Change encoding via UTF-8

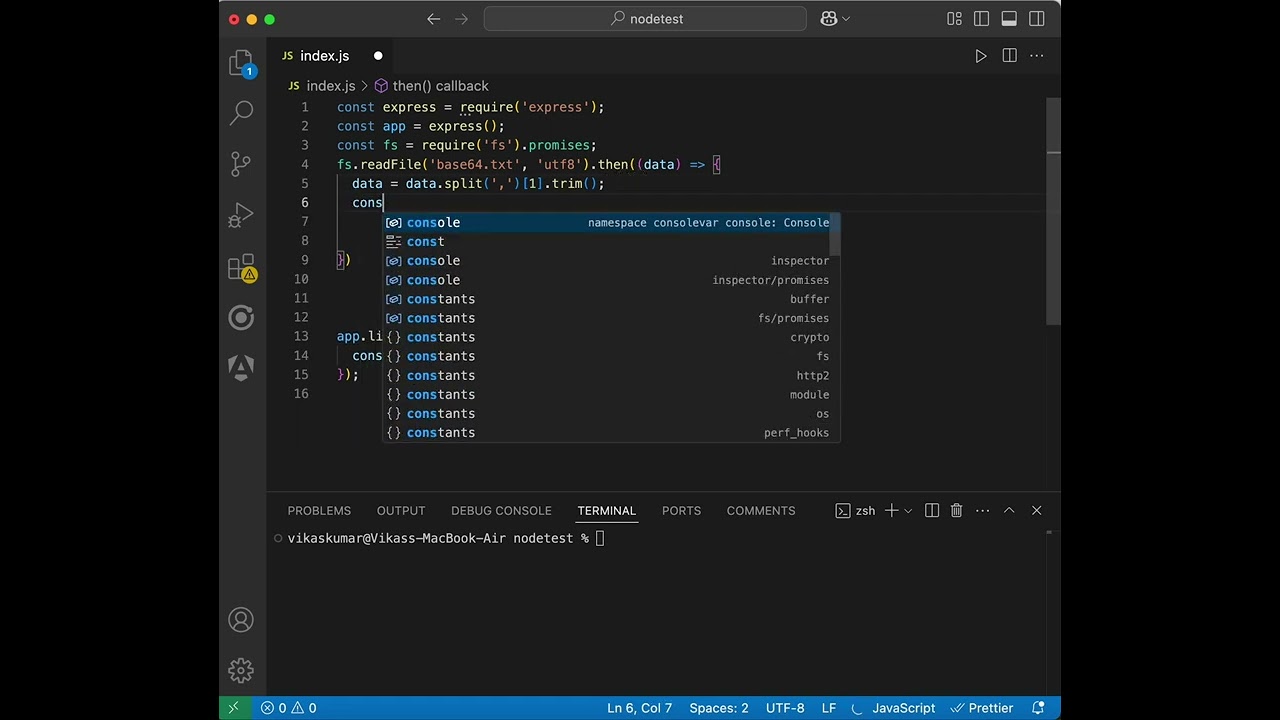pos(785,708)
